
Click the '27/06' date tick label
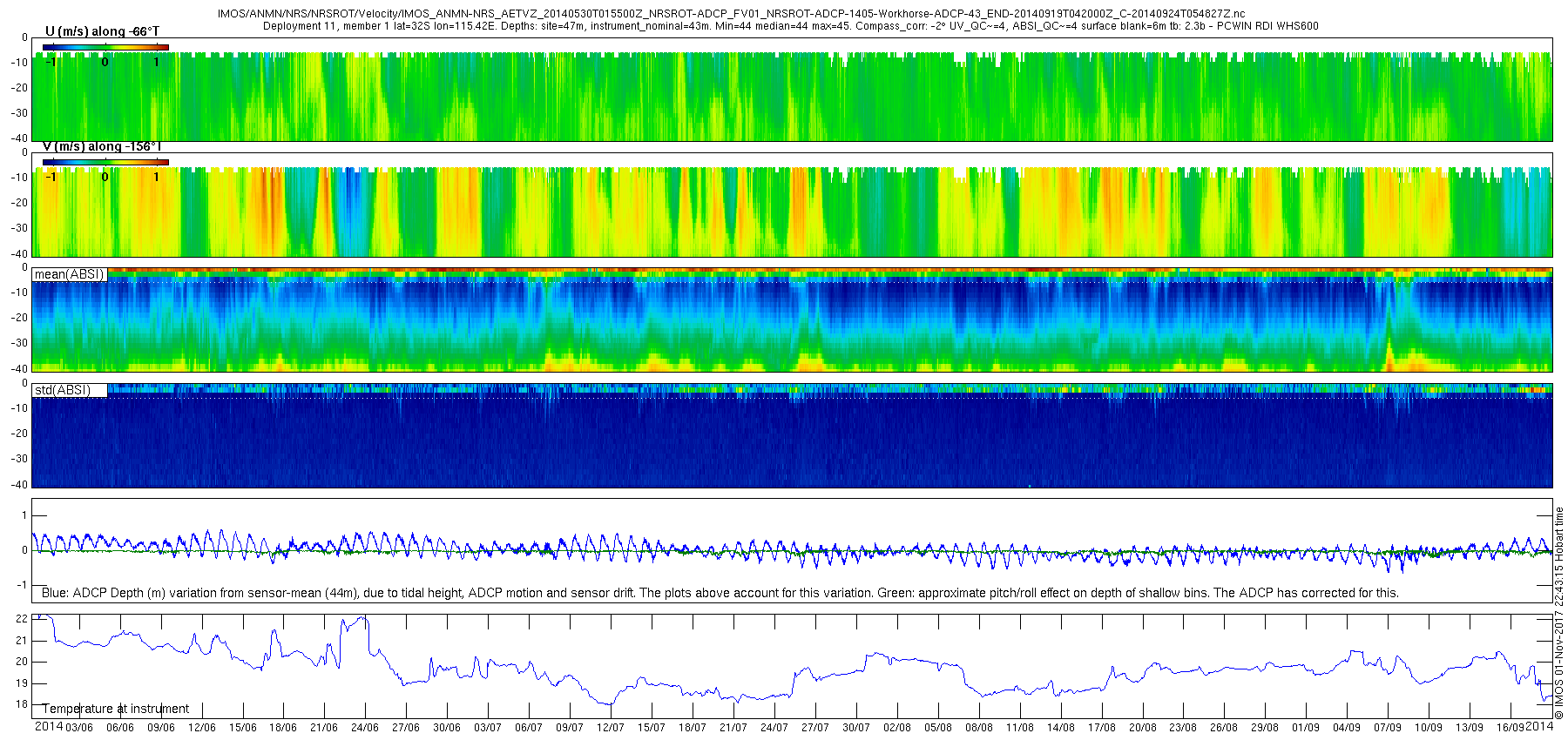click(406, 728)
